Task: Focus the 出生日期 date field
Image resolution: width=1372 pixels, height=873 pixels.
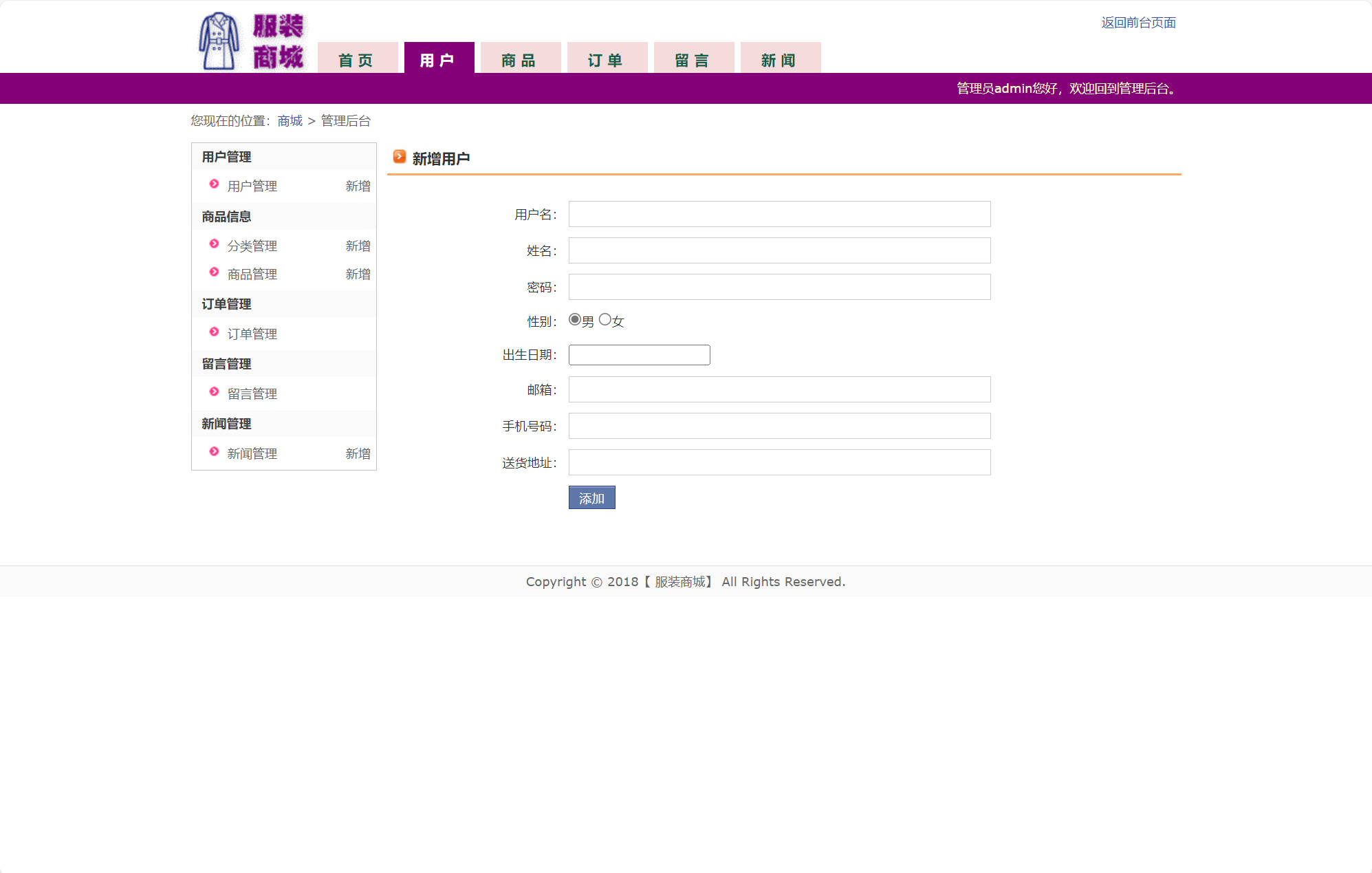Action: click(639, 355)
